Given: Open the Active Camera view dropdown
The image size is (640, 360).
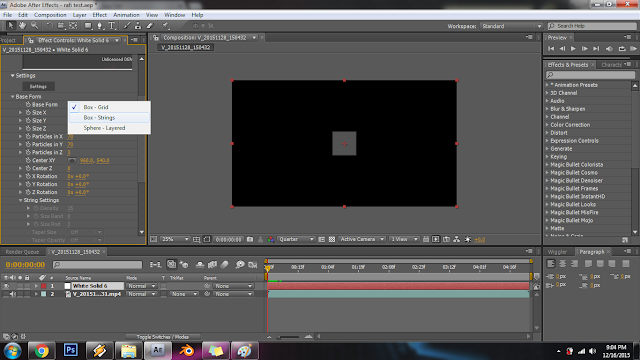Looking at the screenshot, I should click(362, 239).
